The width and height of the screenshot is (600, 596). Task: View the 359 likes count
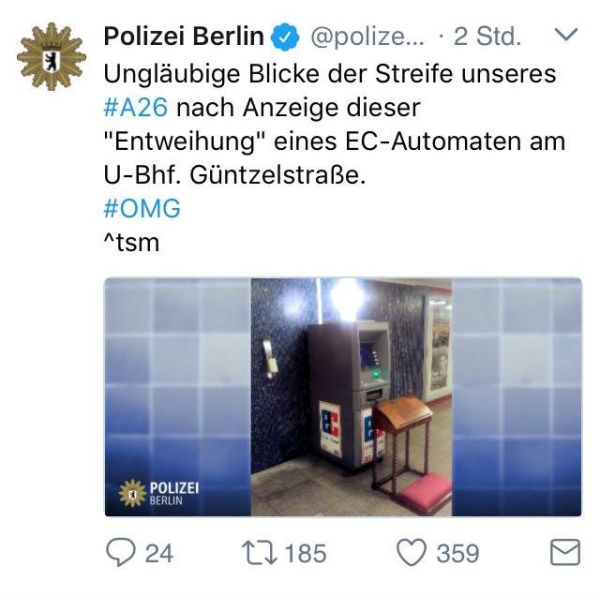458,553
